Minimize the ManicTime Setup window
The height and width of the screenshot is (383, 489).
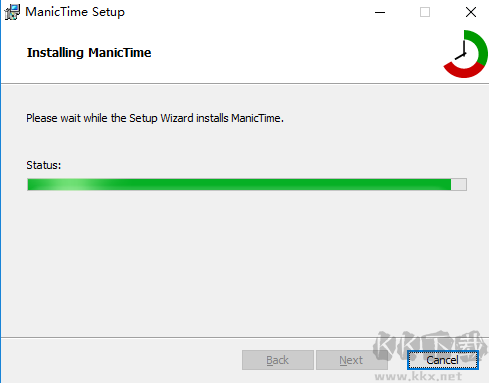point(380,12)
